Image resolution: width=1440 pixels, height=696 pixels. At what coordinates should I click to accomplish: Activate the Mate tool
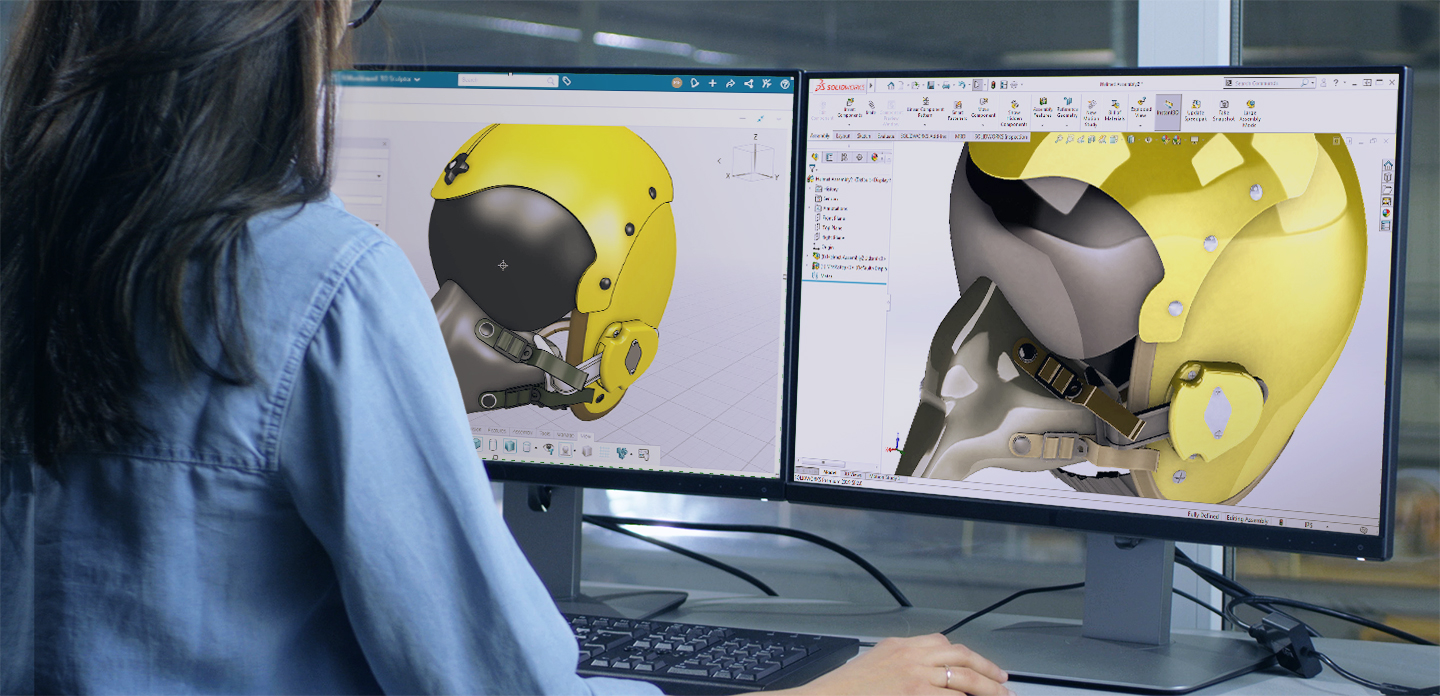[x=871, y=108]
